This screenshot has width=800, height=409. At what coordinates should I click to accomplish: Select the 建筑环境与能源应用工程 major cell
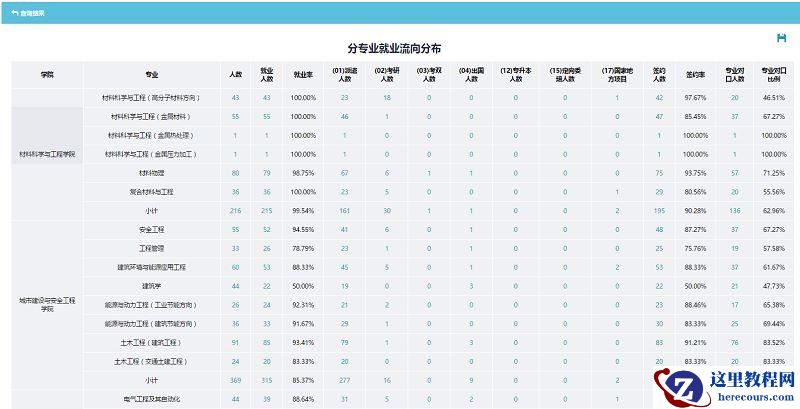[152, 267]
